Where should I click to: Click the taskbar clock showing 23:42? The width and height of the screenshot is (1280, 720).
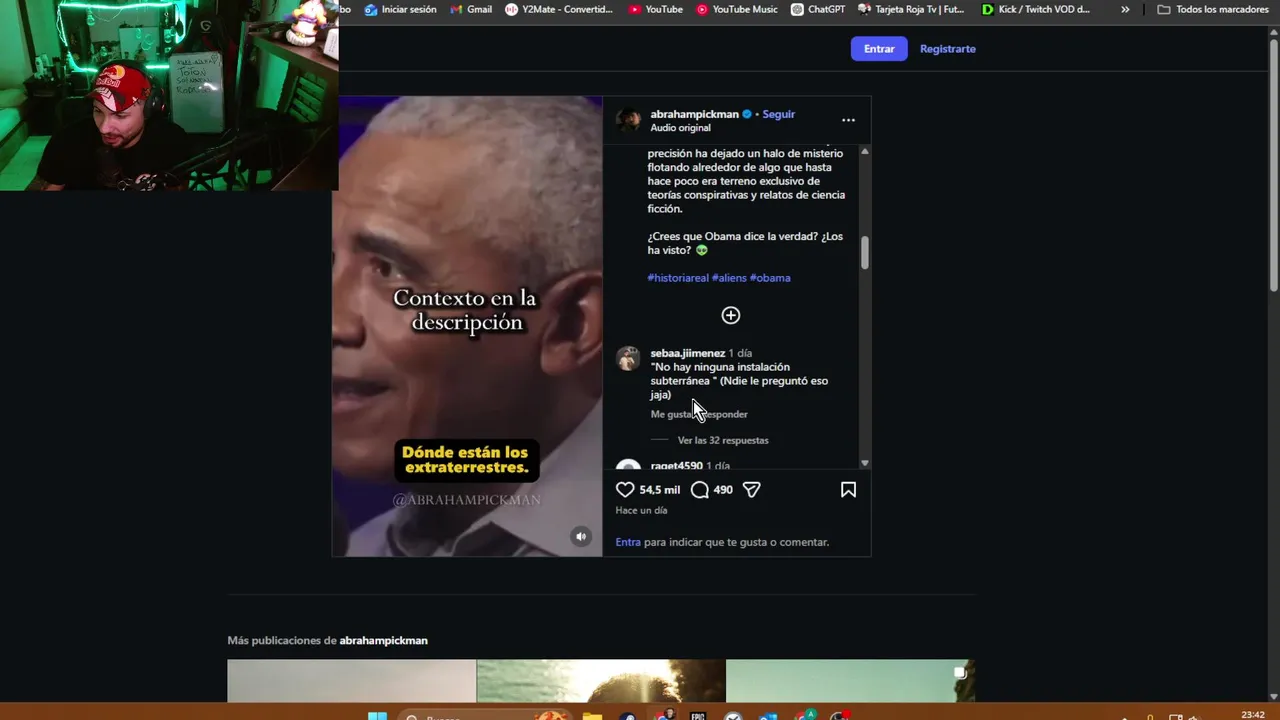pyautogui.click(x=1253, y=715)
